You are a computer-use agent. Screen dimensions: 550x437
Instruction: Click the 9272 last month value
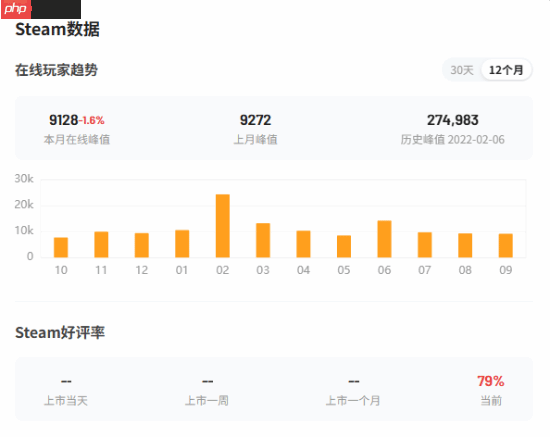(255, 120)
